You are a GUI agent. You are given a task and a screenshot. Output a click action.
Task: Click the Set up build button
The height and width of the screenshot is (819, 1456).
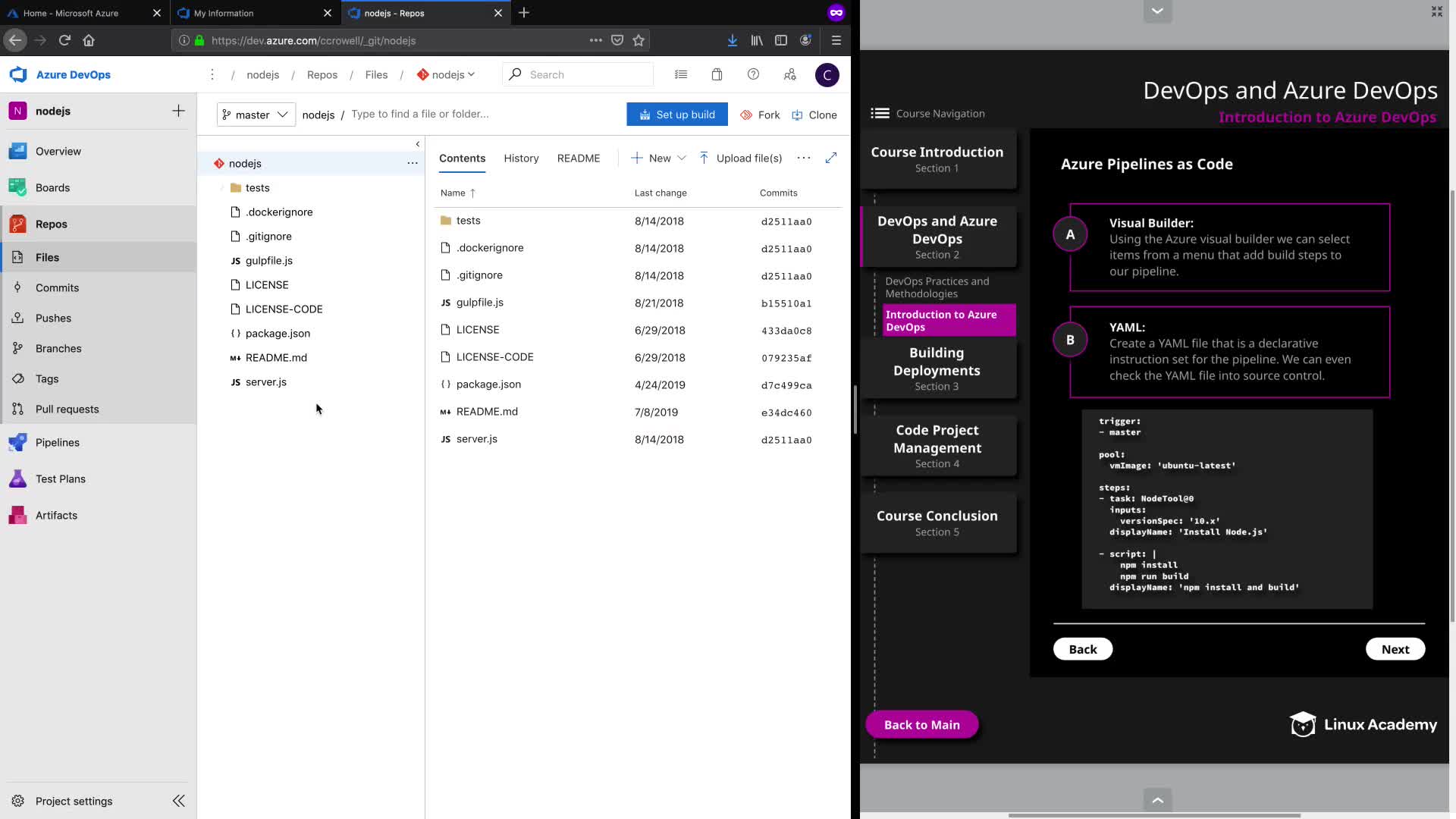click(676, 115)
